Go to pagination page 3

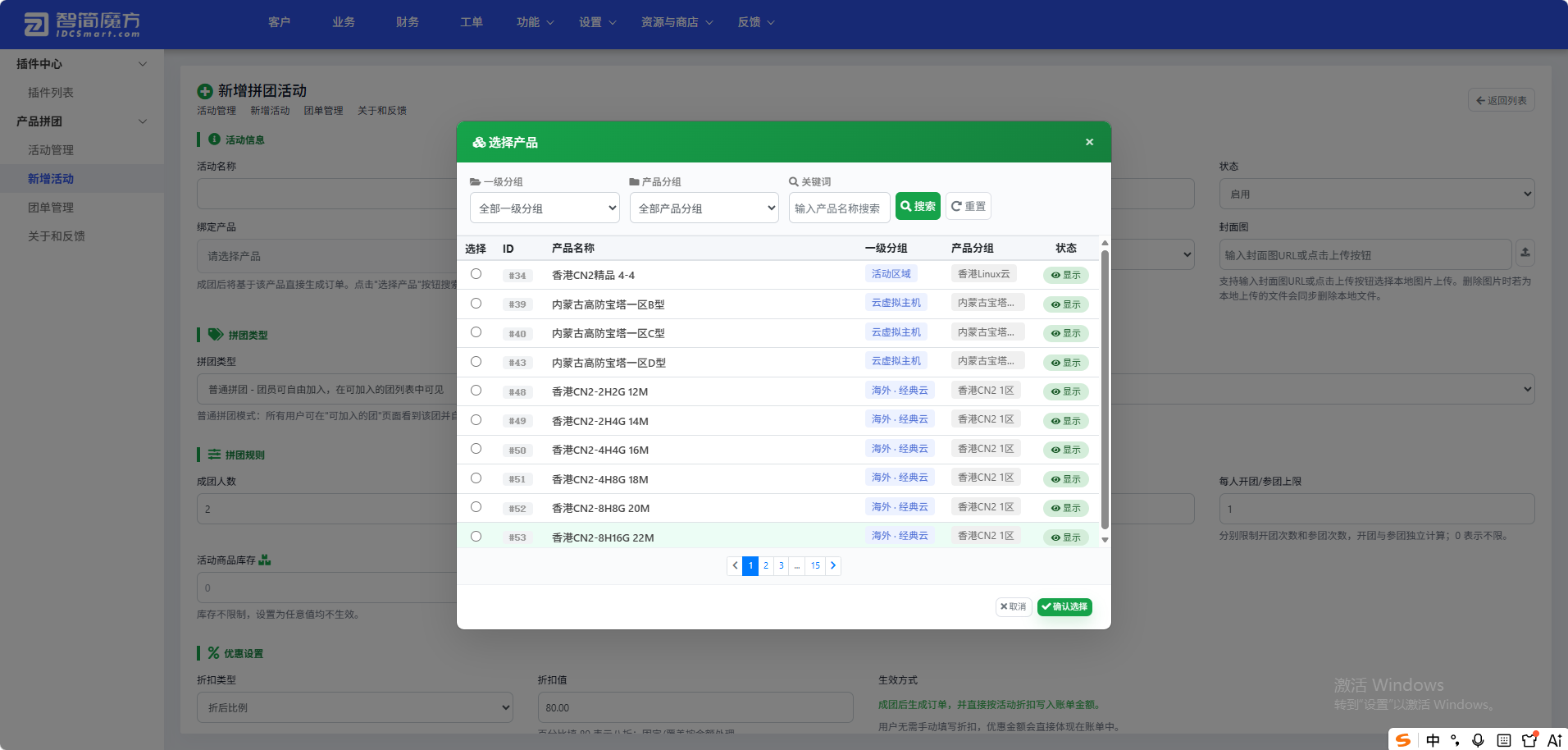click(782, 565)
